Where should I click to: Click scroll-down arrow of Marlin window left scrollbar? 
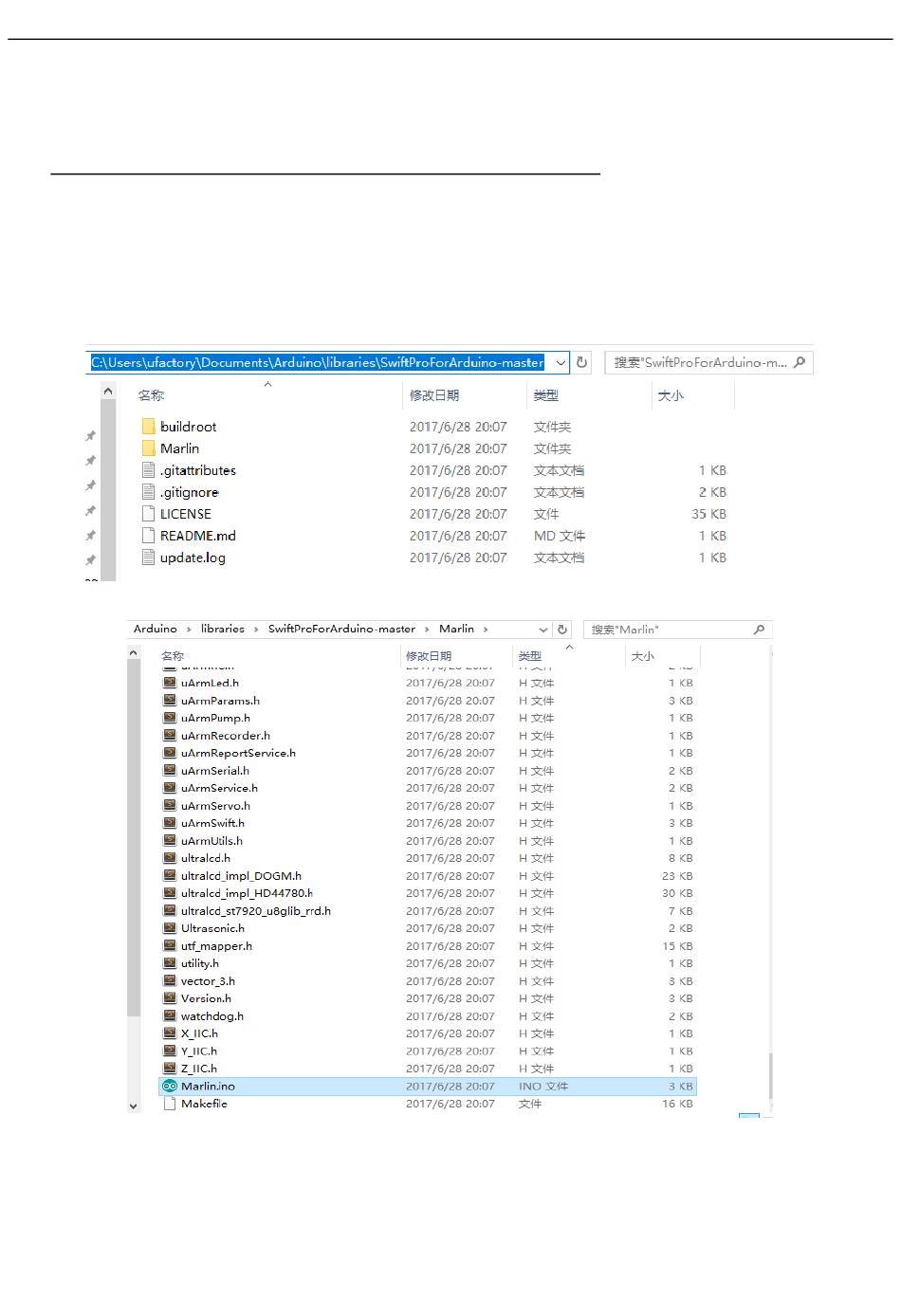[x=133, y=1106]
